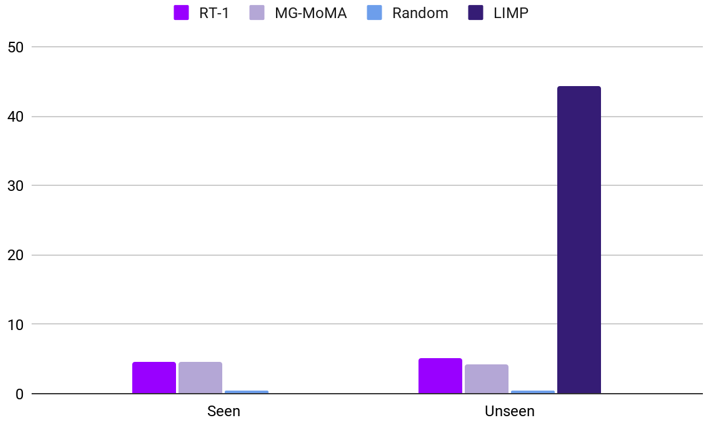Click the MG-MoMA bar in the Unseen group

[486, 379]
